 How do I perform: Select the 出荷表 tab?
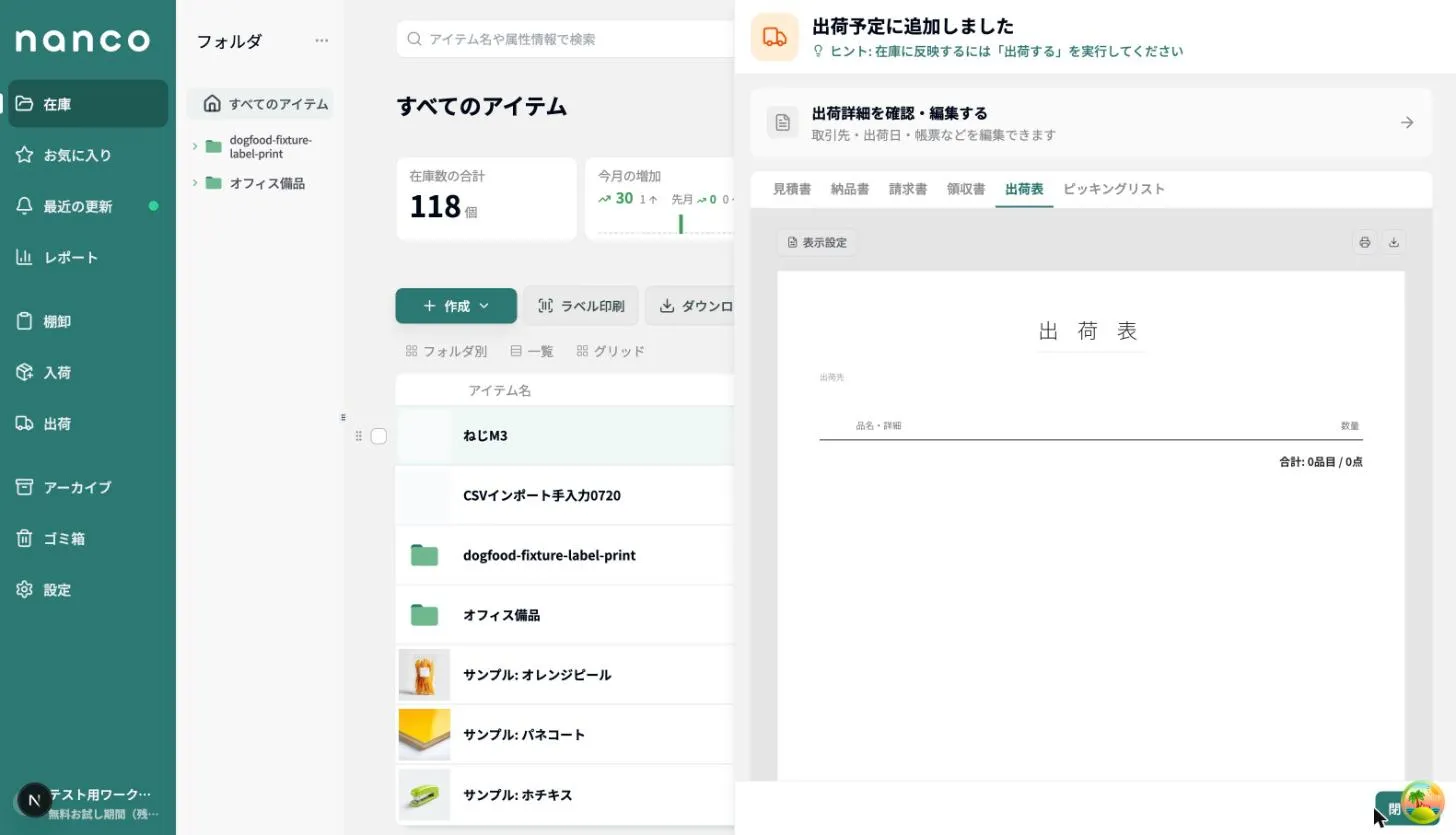1024,189
